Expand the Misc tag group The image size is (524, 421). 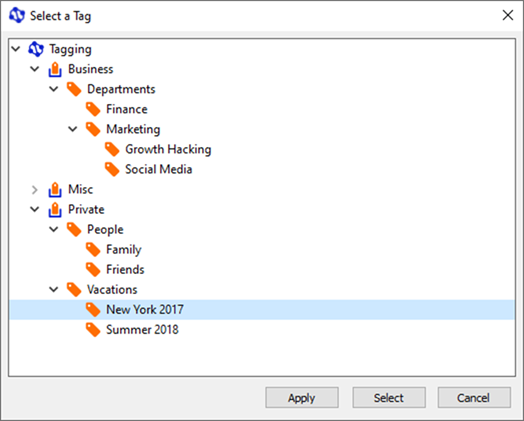click(x=34, y=190)
